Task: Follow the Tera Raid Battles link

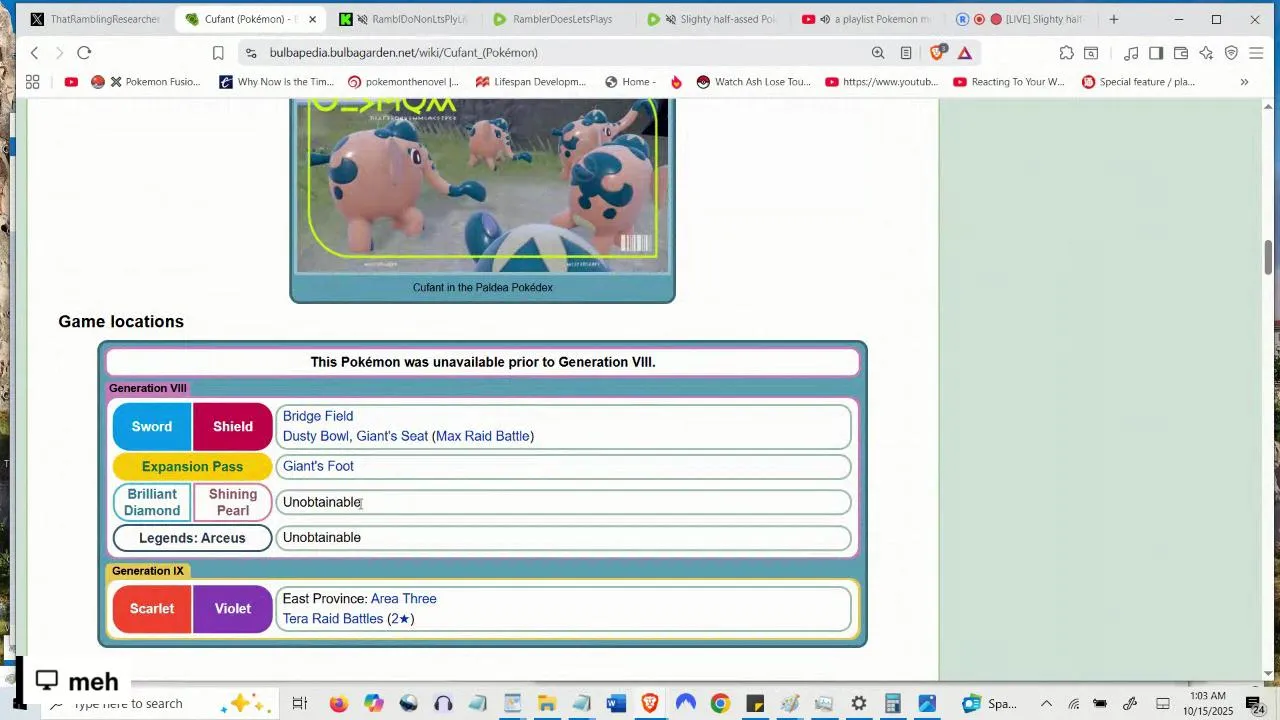Action: coord(333,619)
